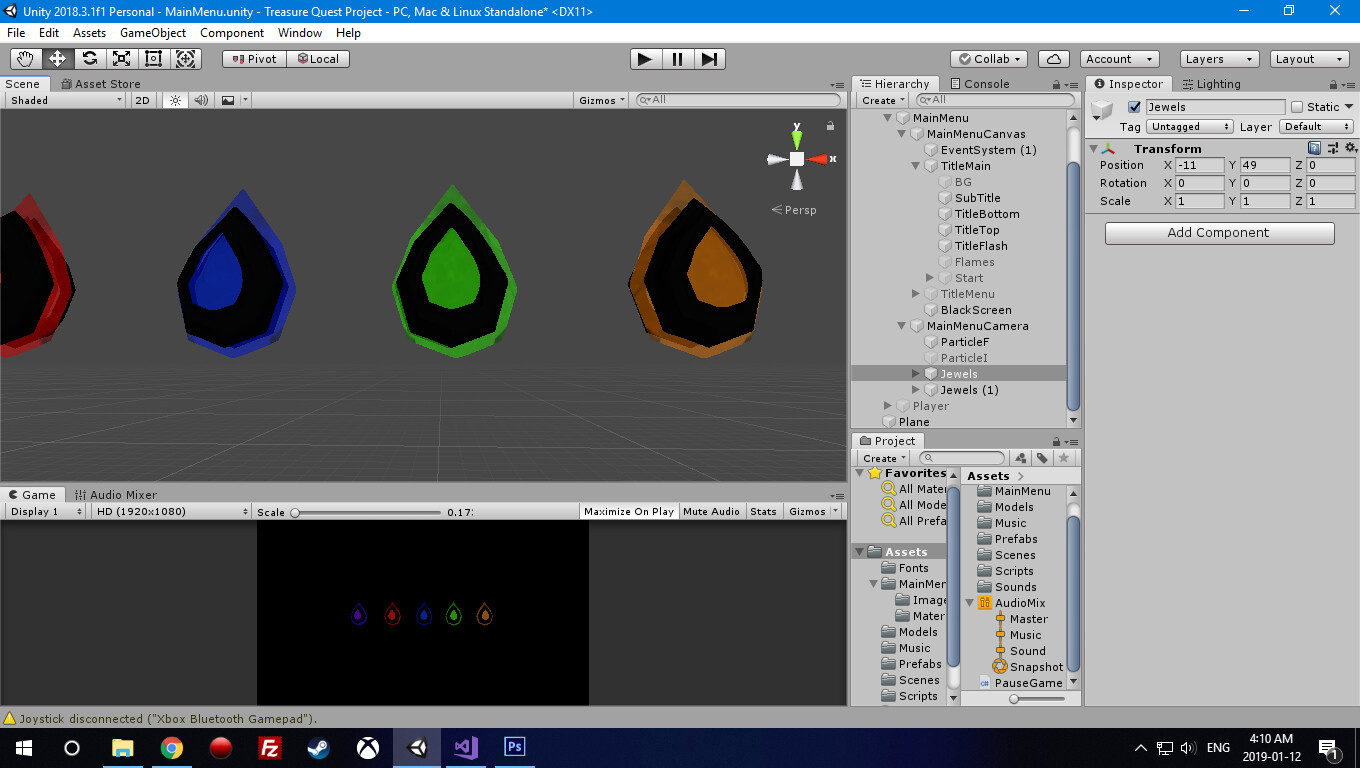Image resolution: width=1360 pixels, height=768 pixels.
Task: Click the scene effects image icon
Action: point(228,100)
